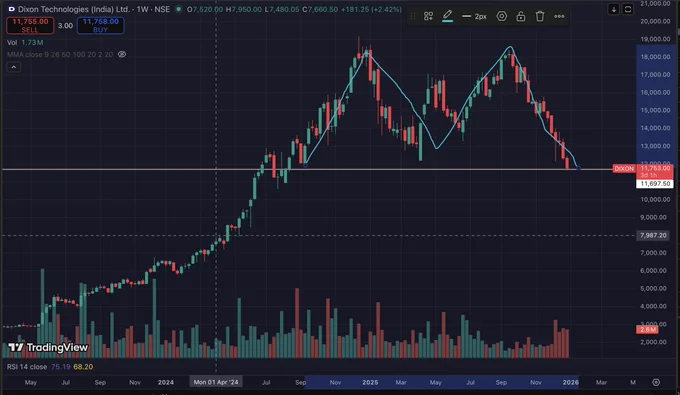Click the +181.25 (+2.42%) change value
The width and height of the screenshot is (680, 395).
[371, 9]
